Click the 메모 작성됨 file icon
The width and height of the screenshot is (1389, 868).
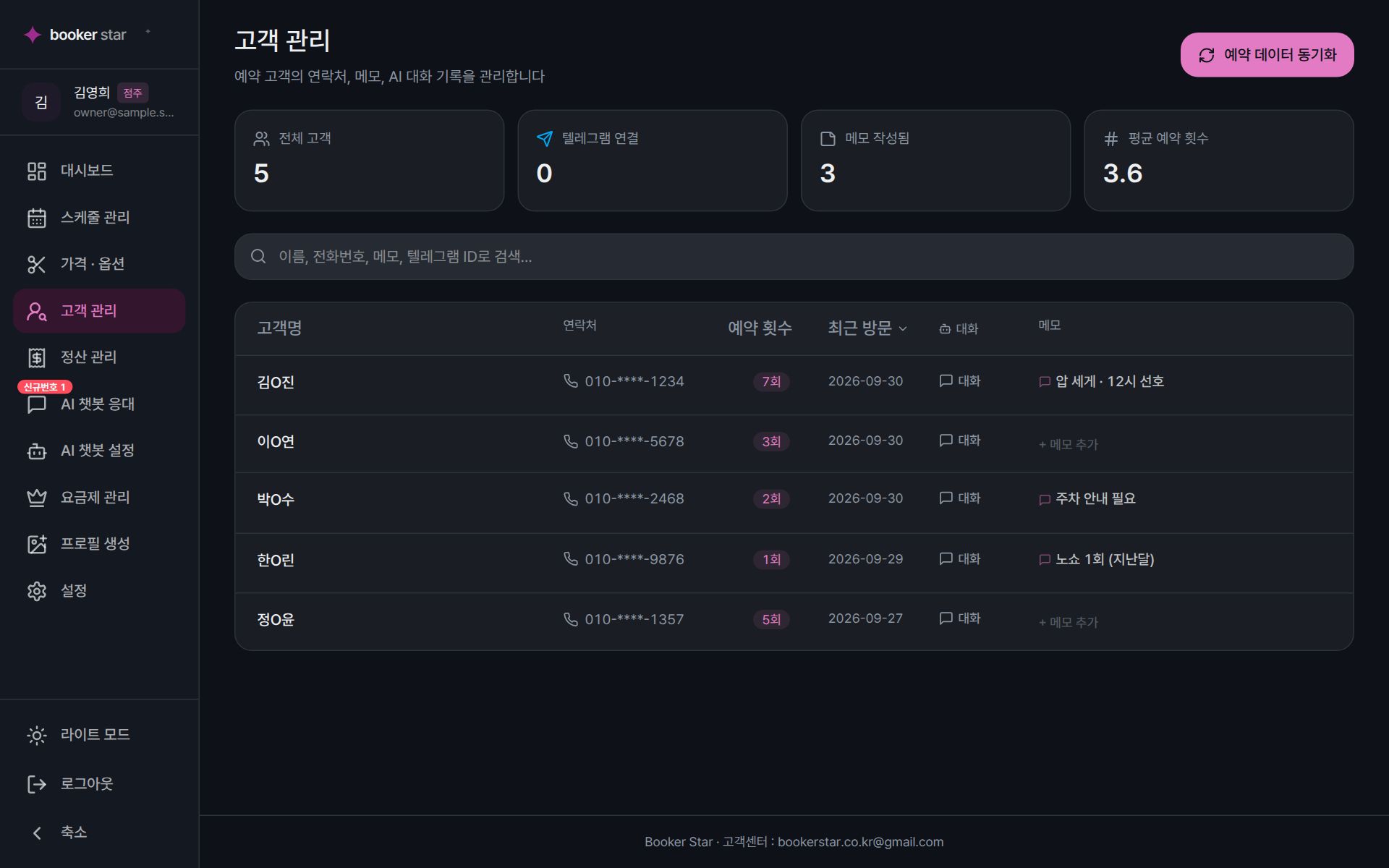point(828,139)
